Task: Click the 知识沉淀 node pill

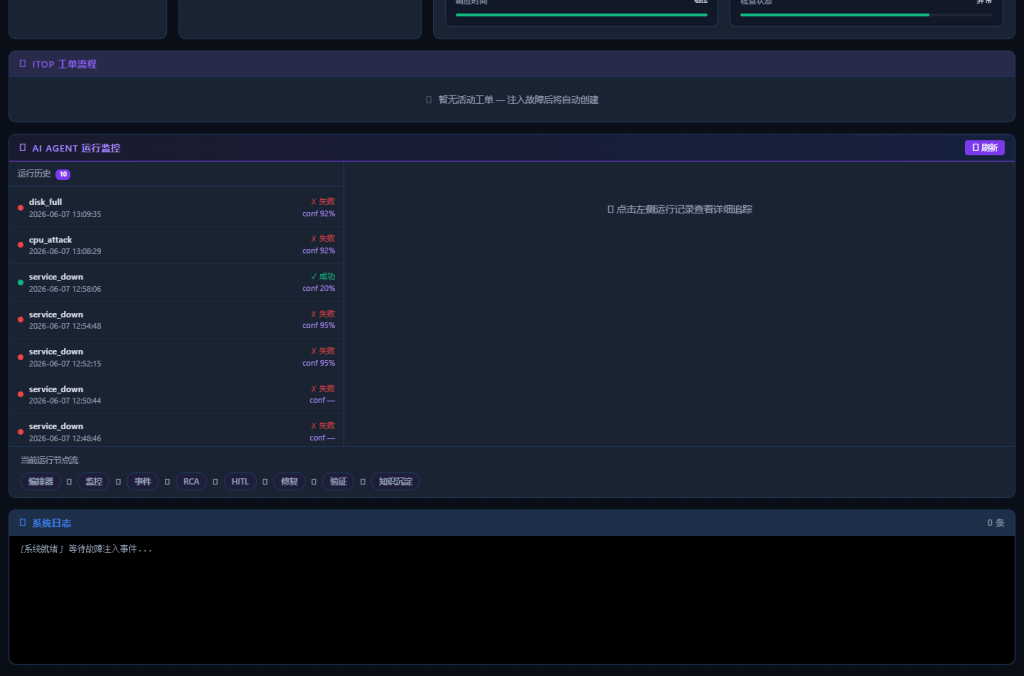Action: 395,481
